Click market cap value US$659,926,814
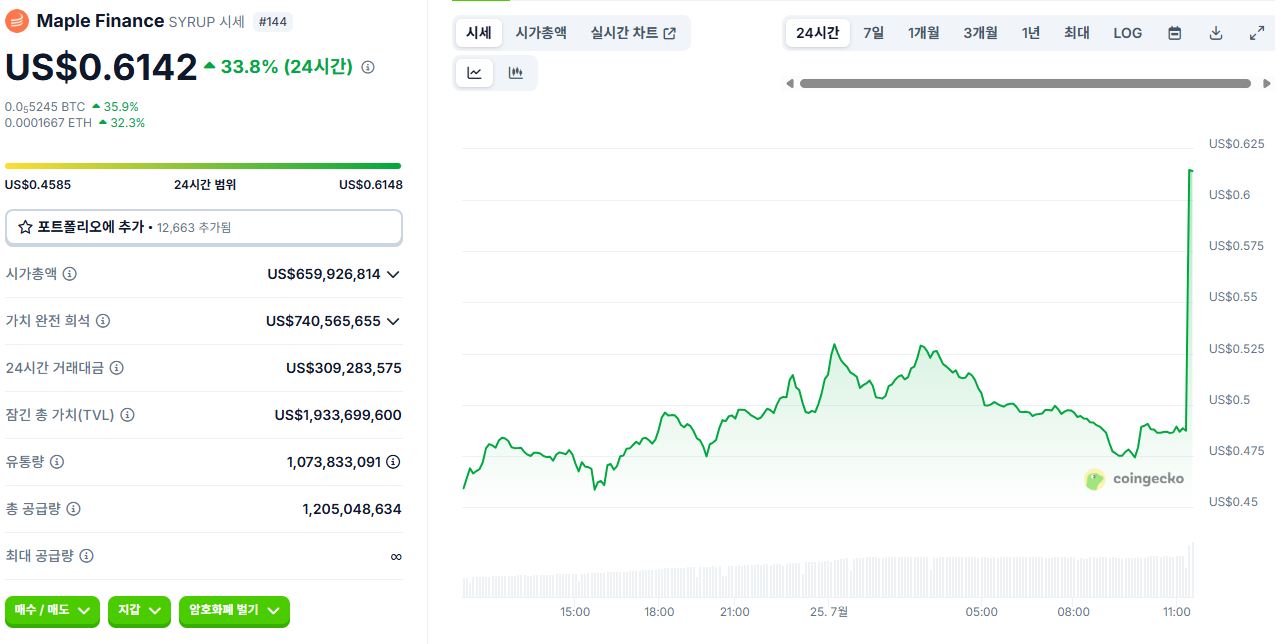Image resolution: width=1285 pixels, height=644 pixels. point(324,274)
